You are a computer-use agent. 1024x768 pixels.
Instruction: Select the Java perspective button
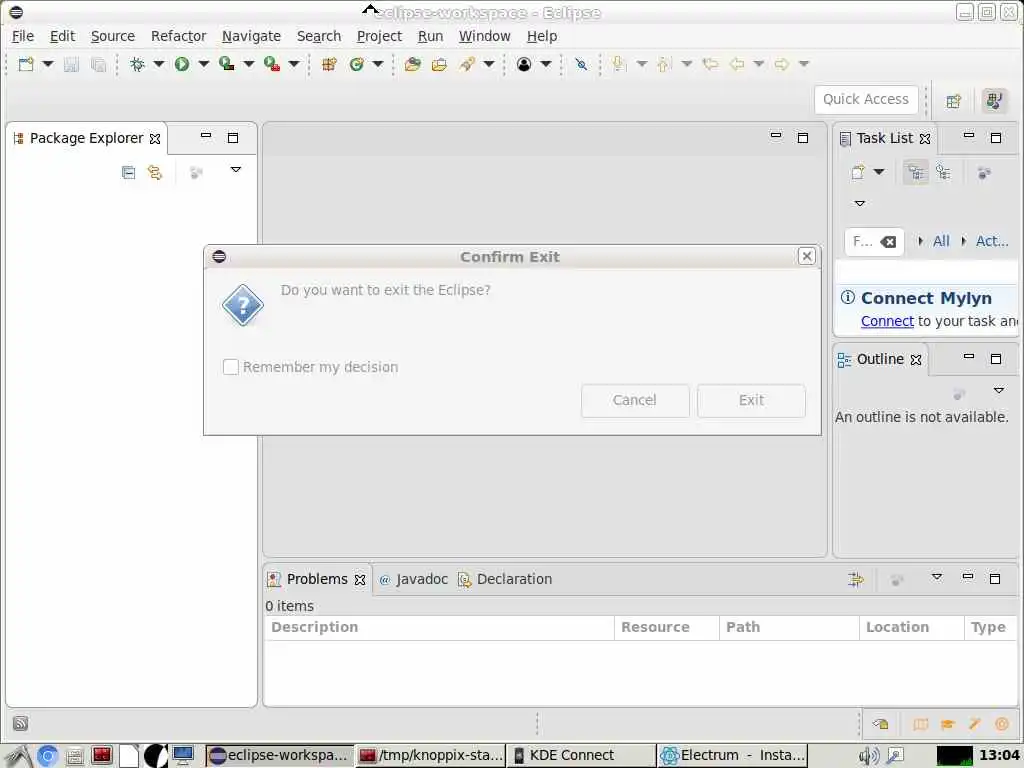pyautogui.click(x=995, y=101)
